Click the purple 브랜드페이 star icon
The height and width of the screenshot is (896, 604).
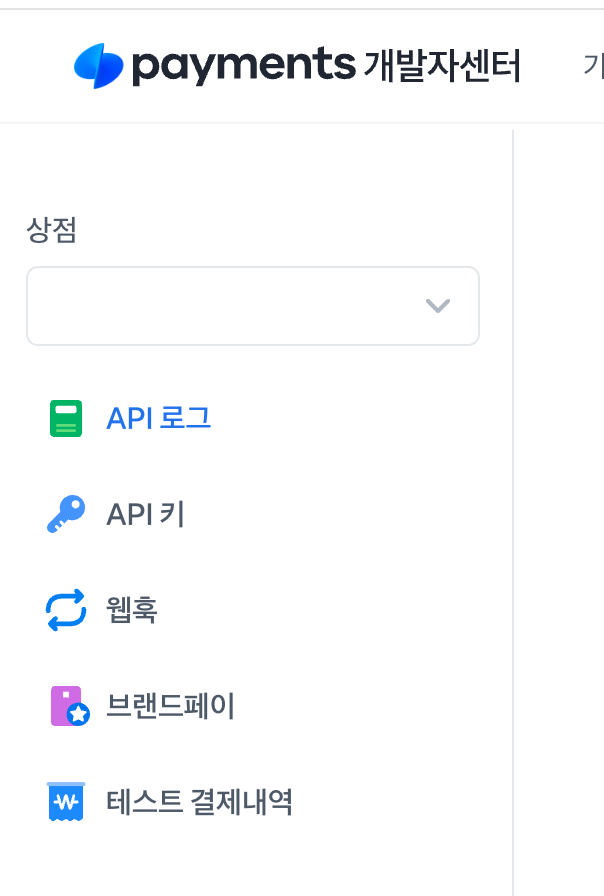(x=70, y=706)
